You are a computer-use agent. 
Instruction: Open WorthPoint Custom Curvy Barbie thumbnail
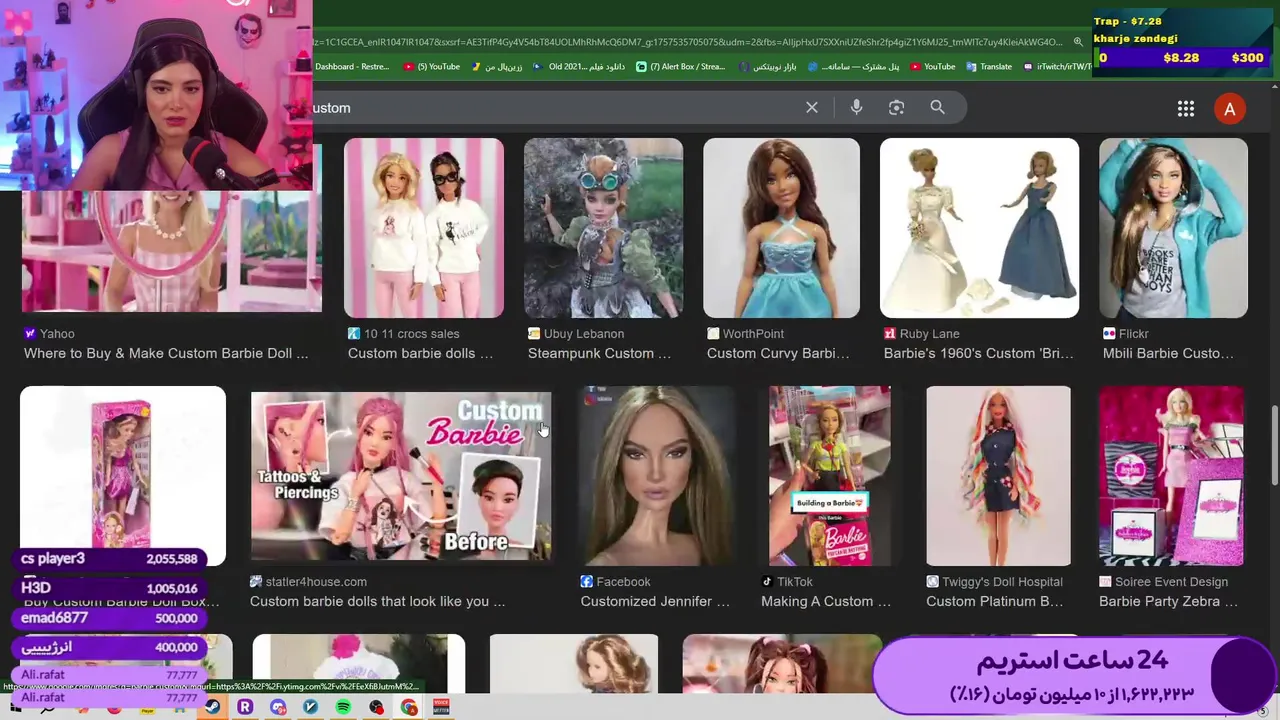coord(781,228)
